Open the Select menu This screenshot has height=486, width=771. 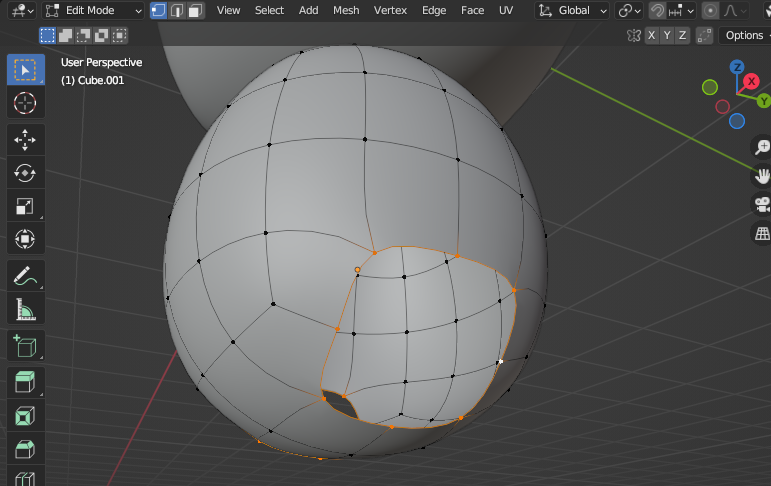click(269, 10)
